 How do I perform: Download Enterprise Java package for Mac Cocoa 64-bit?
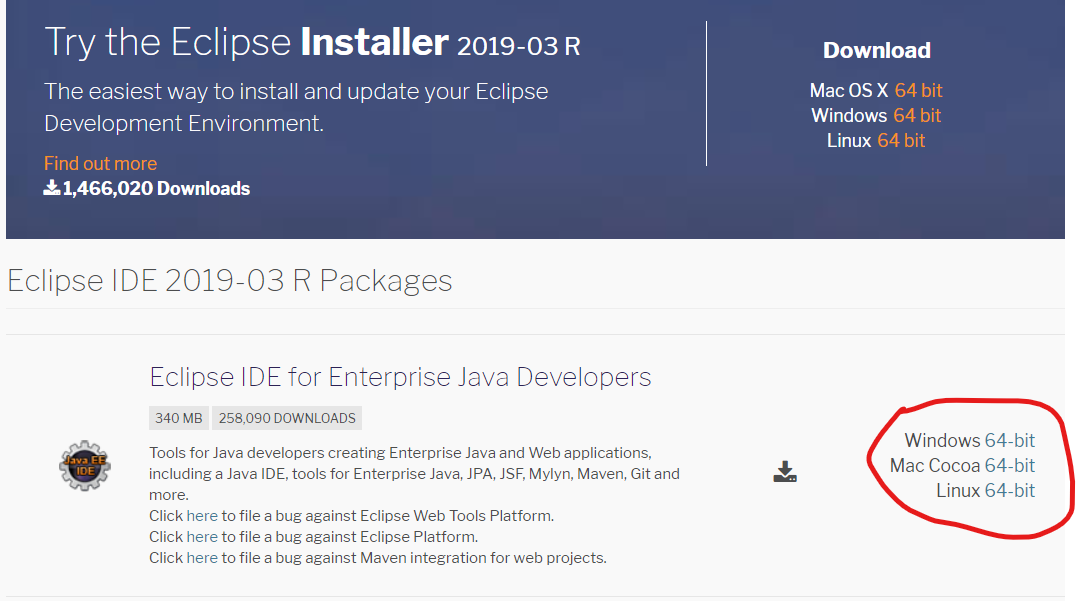1009,466
